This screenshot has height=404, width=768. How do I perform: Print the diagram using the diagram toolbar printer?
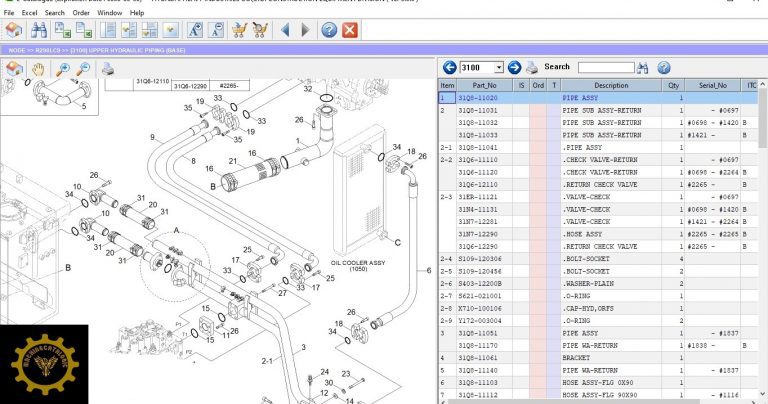(108, 69)
